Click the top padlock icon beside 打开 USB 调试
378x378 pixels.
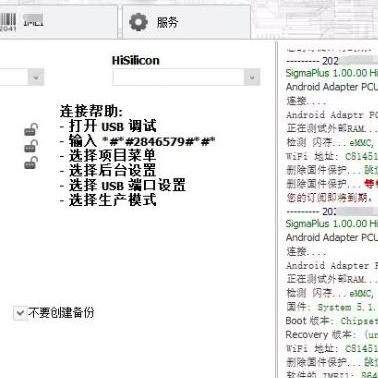pyautogui.click(x=31, y=130)
